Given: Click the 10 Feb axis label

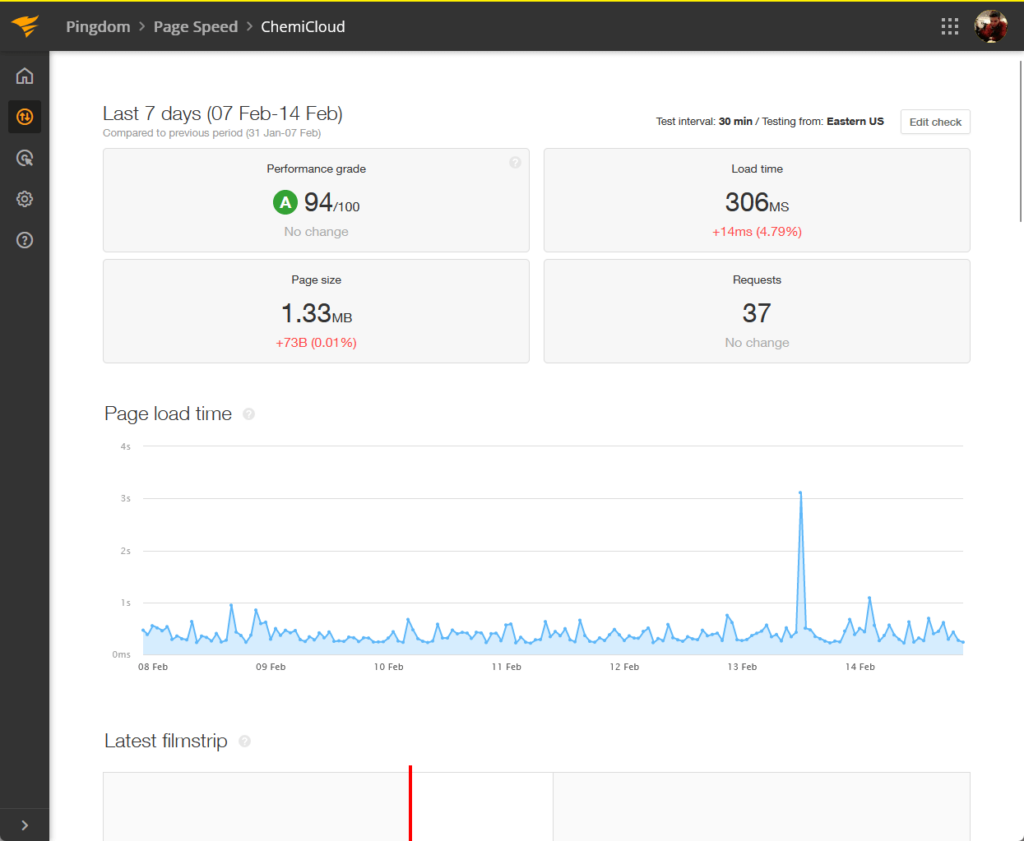Looking at the screenshot, I should 388,667.
